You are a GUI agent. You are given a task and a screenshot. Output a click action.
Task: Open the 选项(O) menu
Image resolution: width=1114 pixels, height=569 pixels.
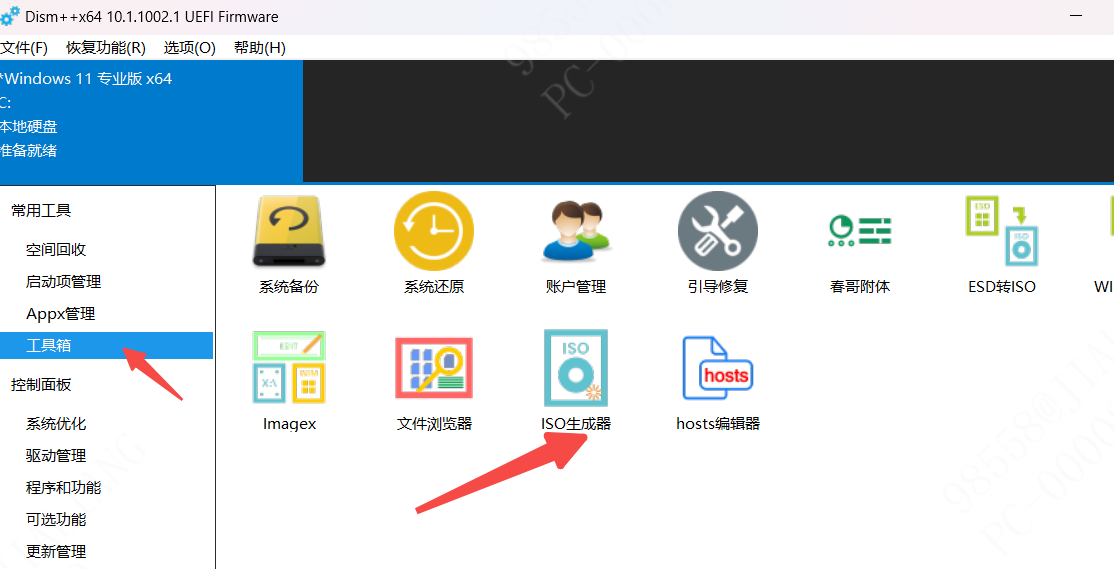(190, 48)
